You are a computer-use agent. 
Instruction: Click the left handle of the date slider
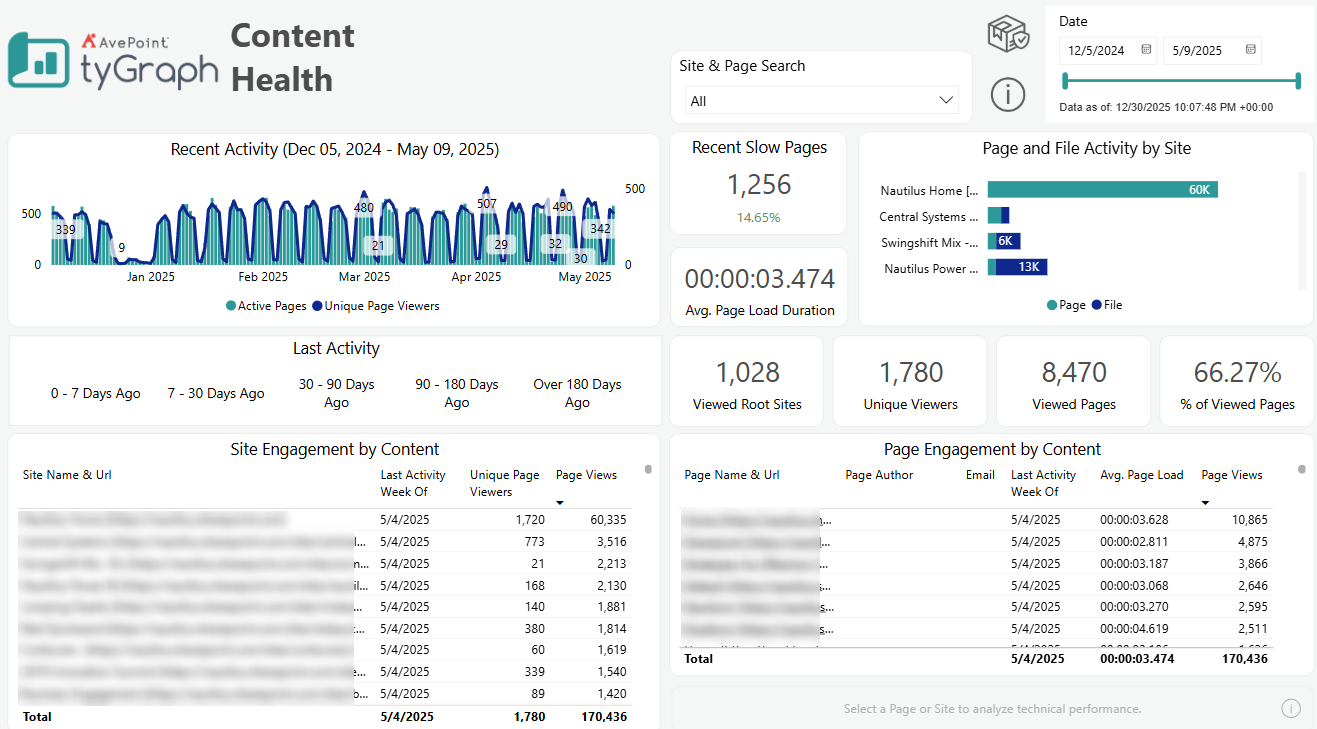coord(1063,78)
